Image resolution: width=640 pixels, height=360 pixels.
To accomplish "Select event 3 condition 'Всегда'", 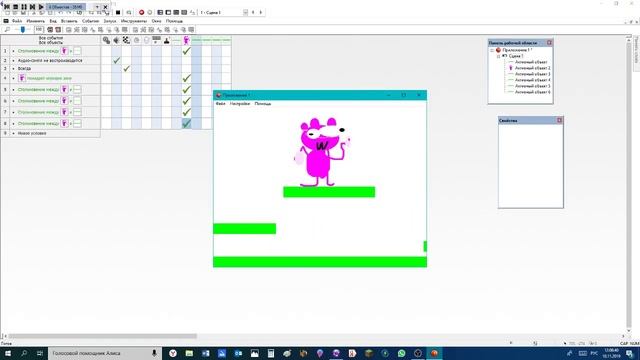I will tap(24, 69).
